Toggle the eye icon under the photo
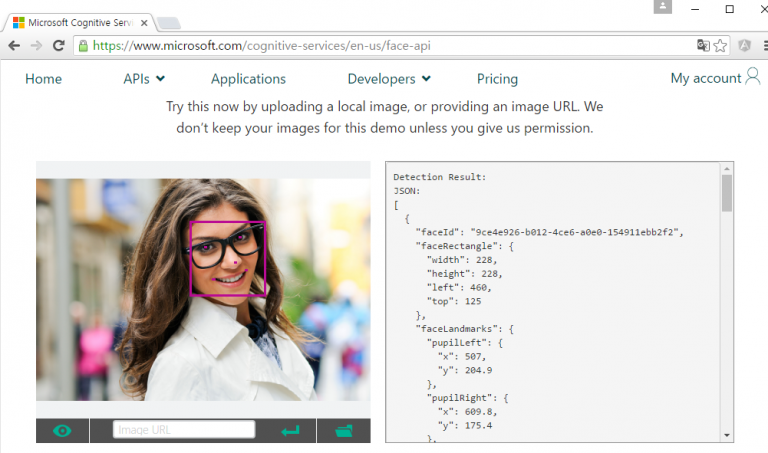Image resolution: width=768 pixels, height=453 pixels. click(63, 431)
